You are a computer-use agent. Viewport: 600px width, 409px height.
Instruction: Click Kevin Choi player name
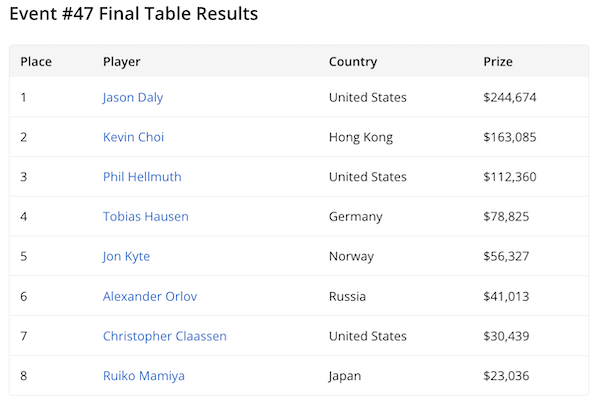tap(133, 137)
